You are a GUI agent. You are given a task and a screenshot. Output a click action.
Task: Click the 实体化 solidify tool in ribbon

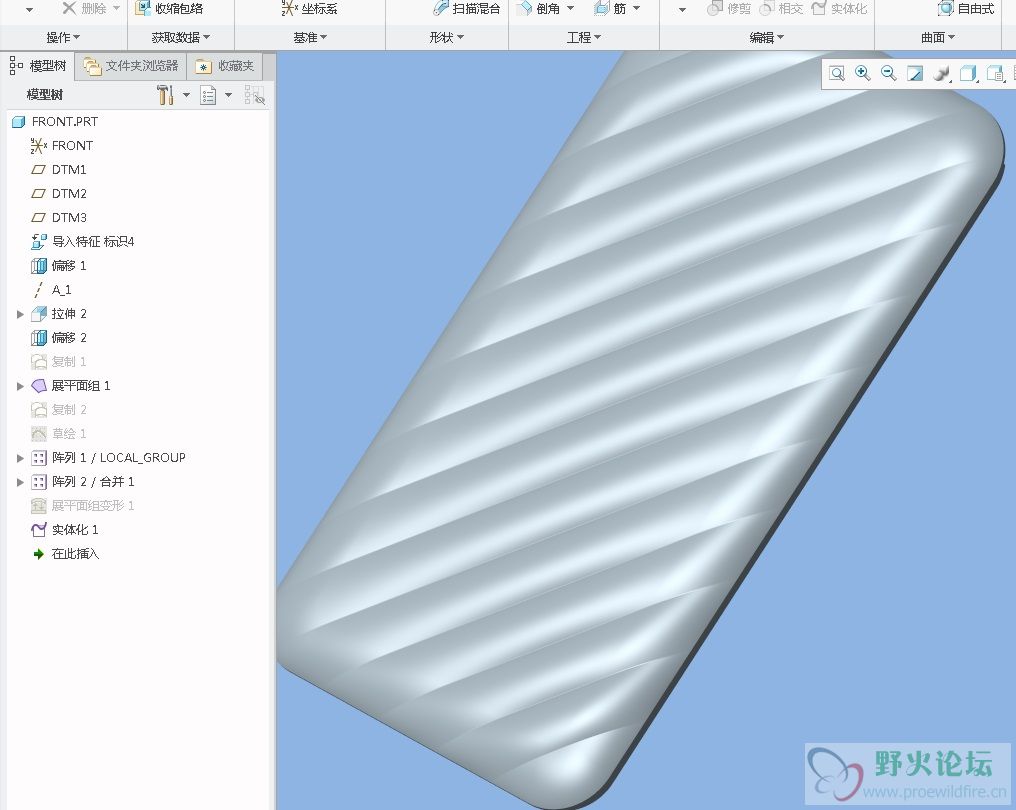(839, 8)
